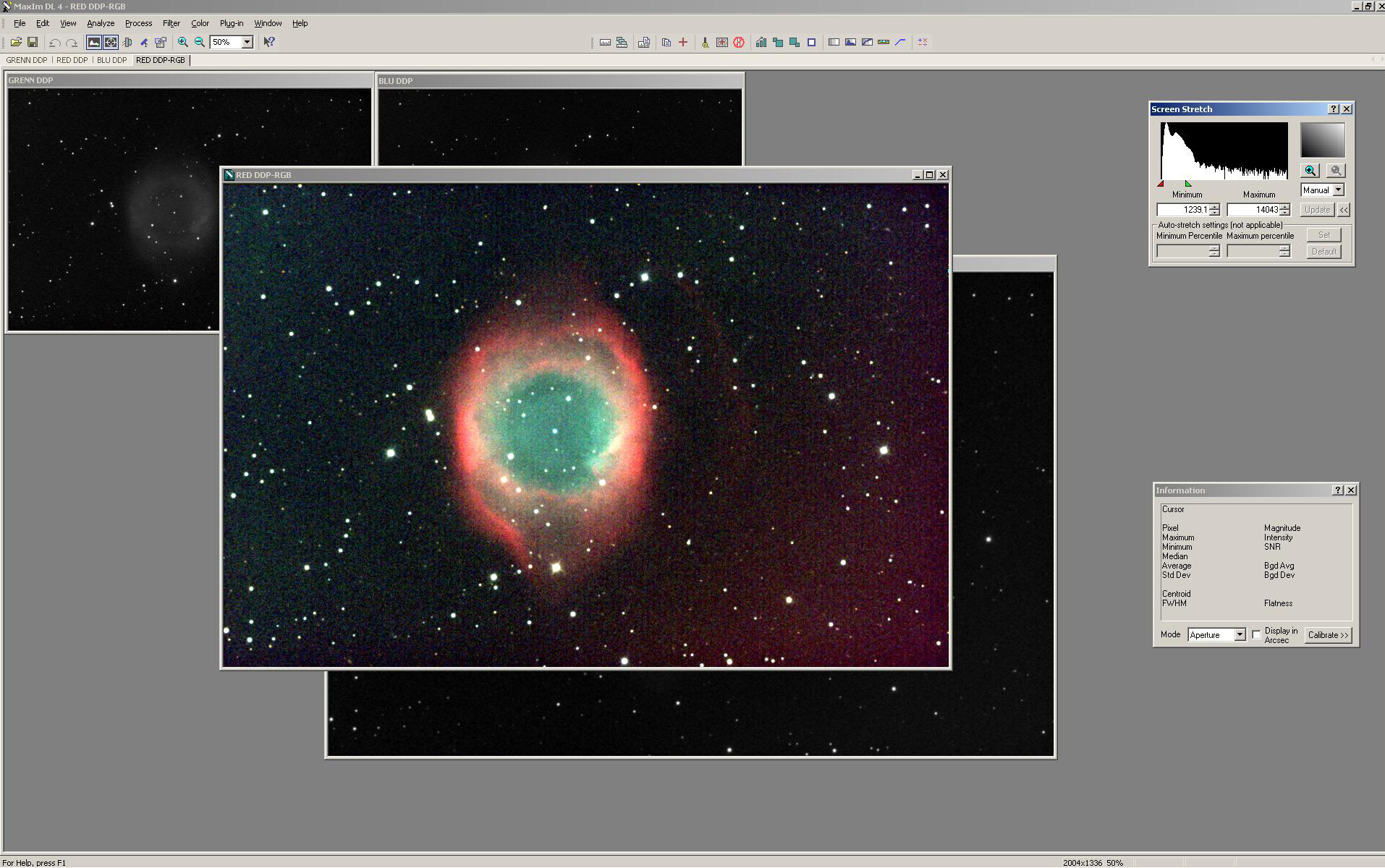Viewport: 1385px width, 868px height.
Task: Click the red no-symbol remove icon
Action: (739, 42)
